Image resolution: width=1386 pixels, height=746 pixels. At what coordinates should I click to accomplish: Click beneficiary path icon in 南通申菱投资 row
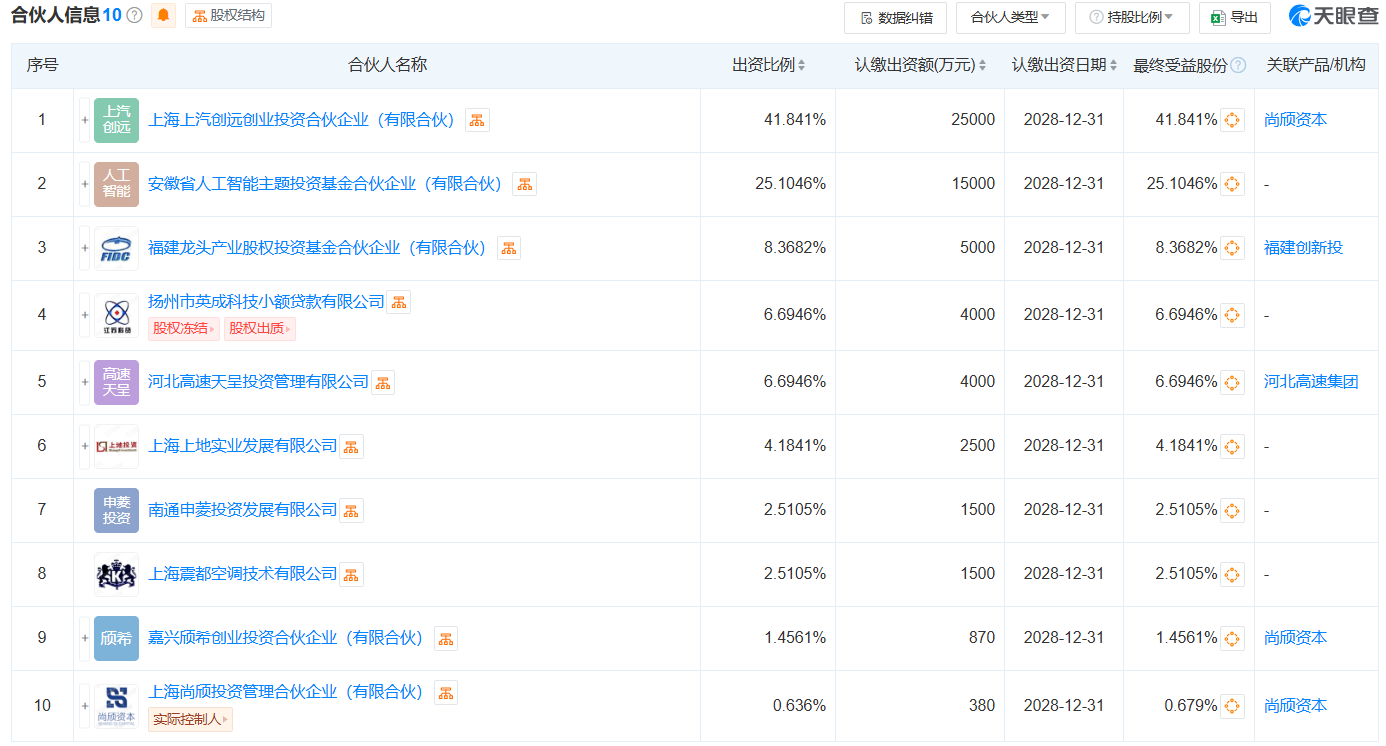pos(1232,510)
